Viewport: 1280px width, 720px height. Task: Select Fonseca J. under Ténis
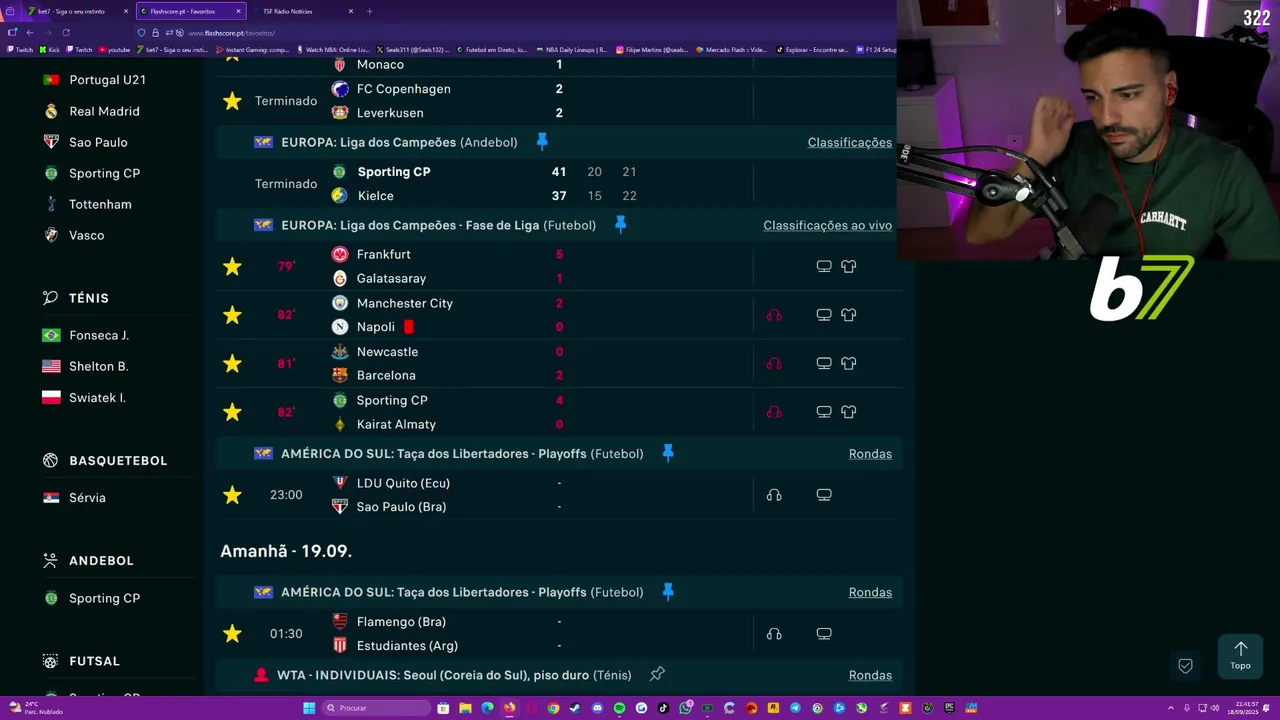98,335
